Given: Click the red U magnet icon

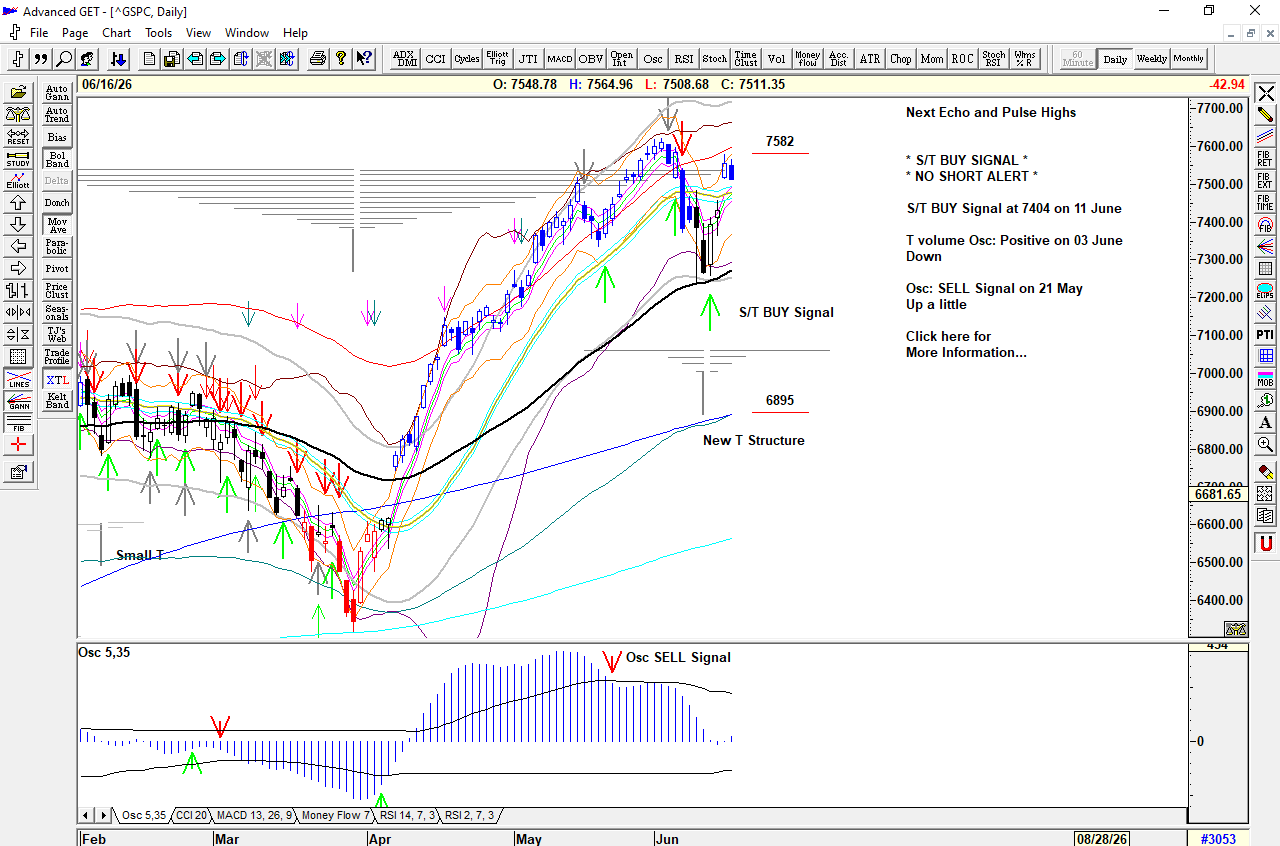Looking at the screenshot, I should (1265, 544).
